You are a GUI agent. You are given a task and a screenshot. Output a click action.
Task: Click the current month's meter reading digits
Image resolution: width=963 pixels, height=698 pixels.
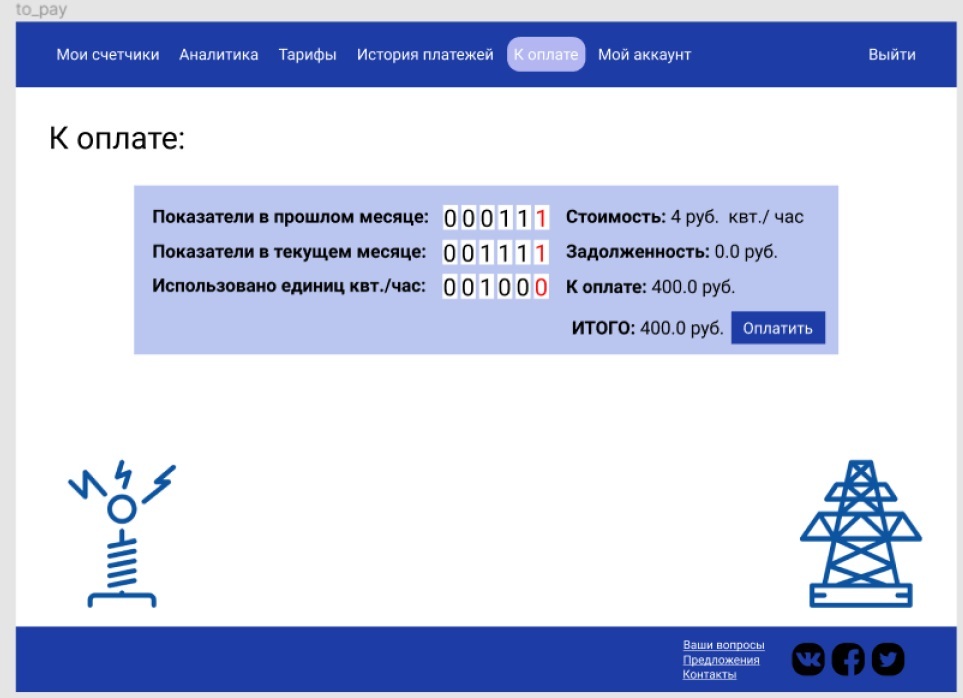[496, 253]
